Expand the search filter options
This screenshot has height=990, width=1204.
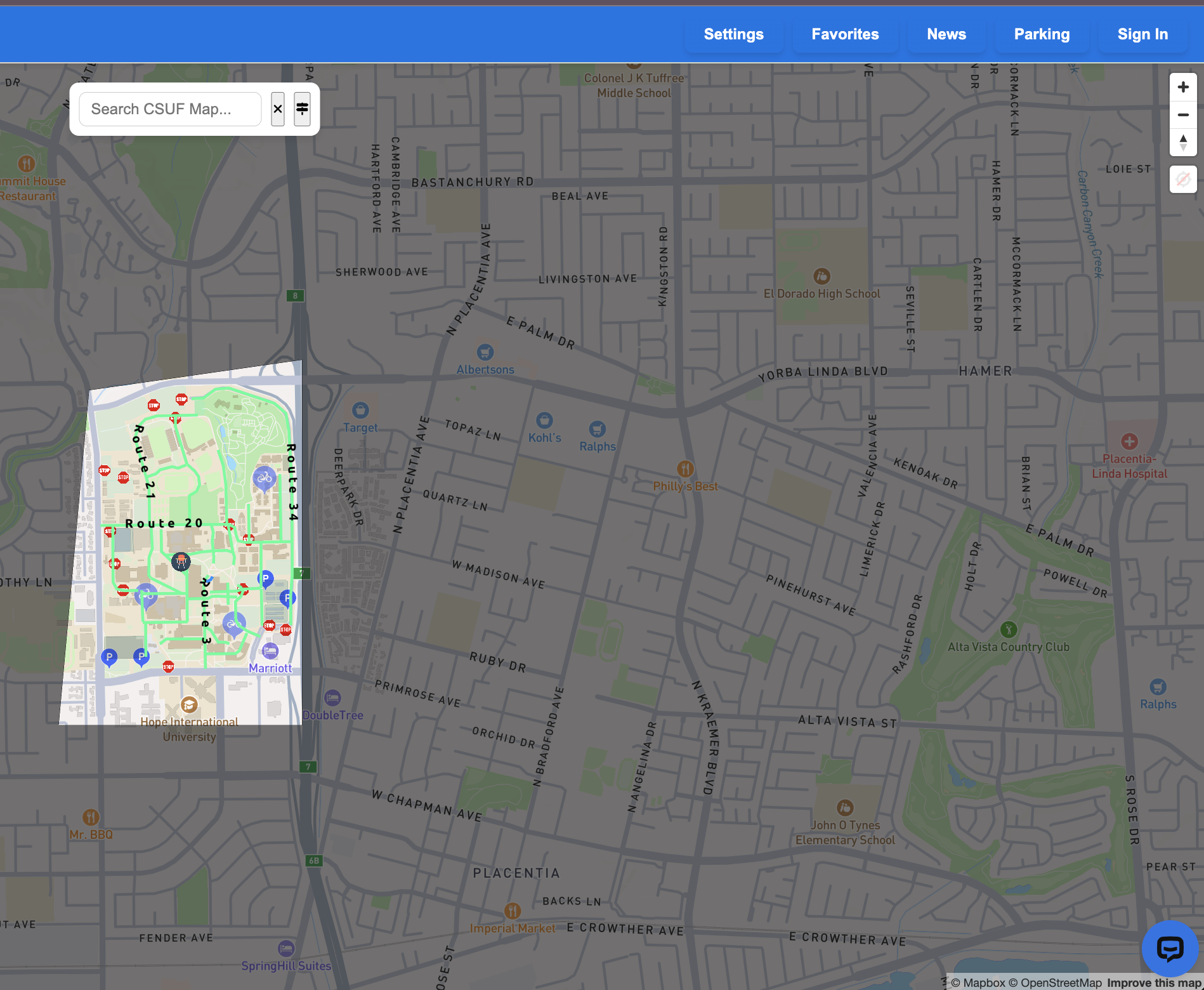[x=302, y=109]
